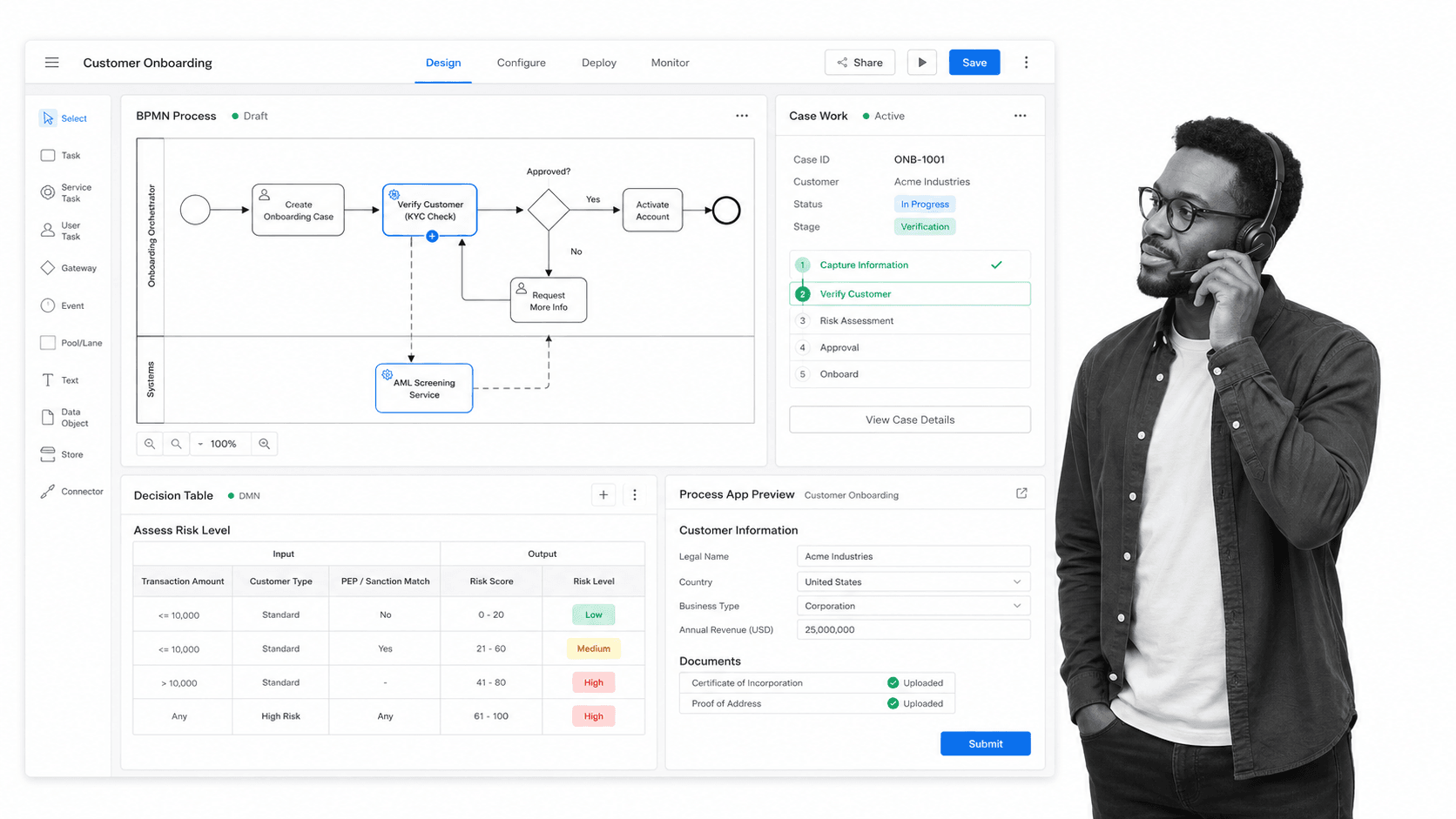Click the PEP / Sanction Match column header
The height and width of the screenshot is (819, 1456).
point(385,581)
